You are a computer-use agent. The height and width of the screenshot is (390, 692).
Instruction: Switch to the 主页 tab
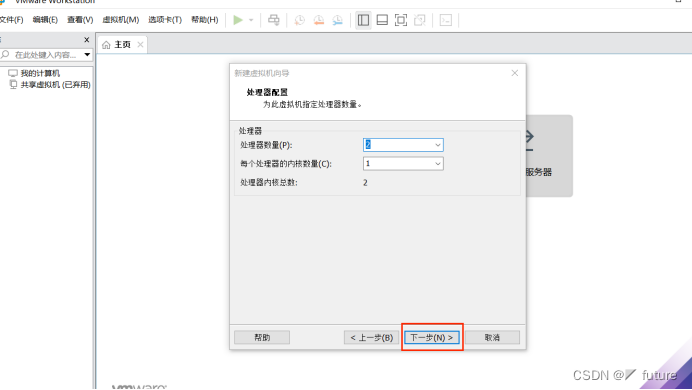click(x=122, y=45)
